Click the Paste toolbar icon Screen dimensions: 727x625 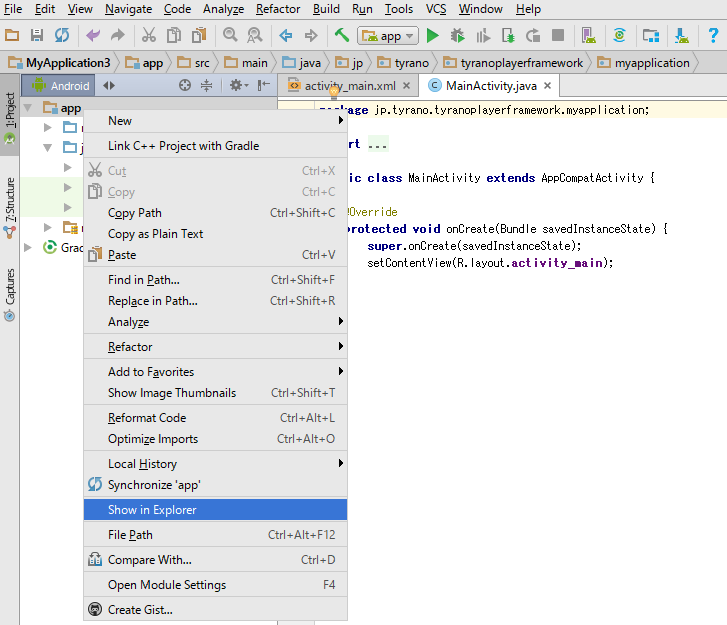pyautogui.click(x=199, y=35)
